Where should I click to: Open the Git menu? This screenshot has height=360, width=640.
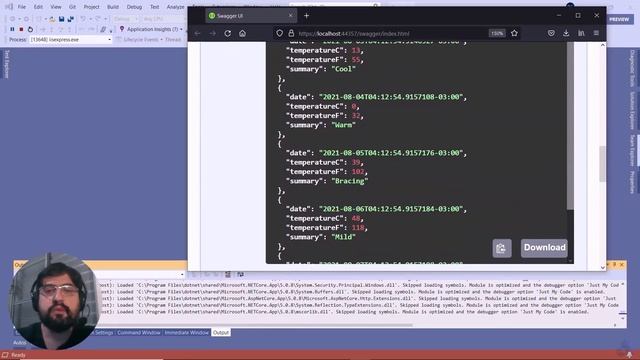[x=72, y=7]
